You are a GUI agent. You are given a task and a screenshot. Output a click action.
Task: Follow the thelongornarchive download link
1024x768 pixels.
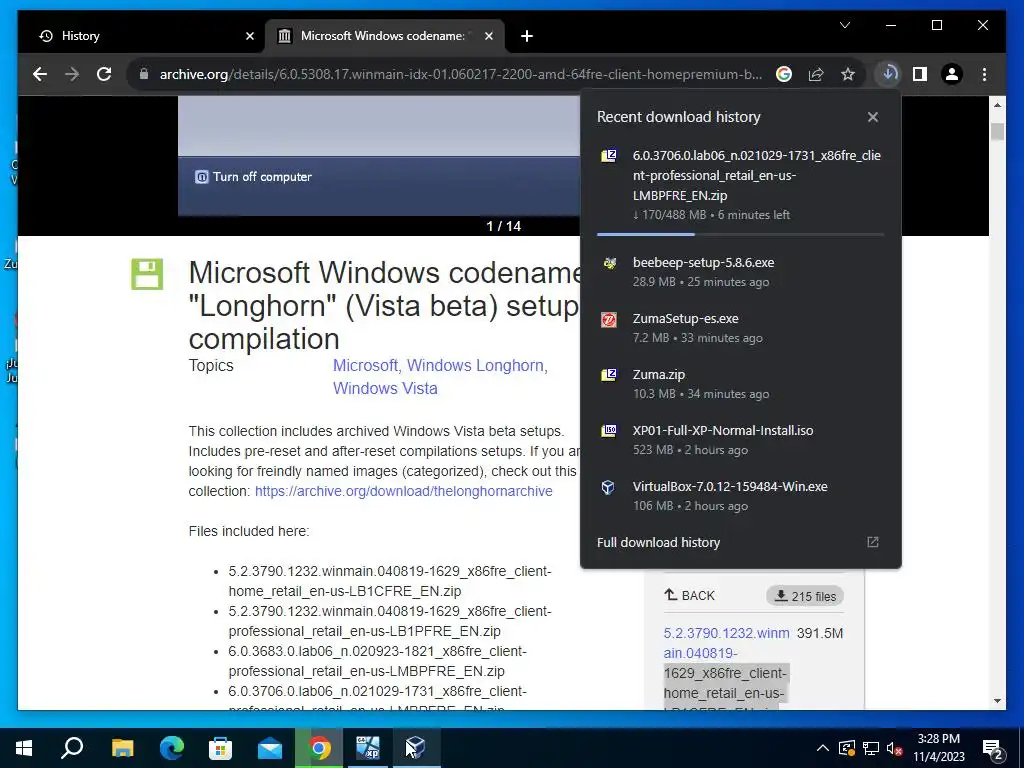[404, 491]
